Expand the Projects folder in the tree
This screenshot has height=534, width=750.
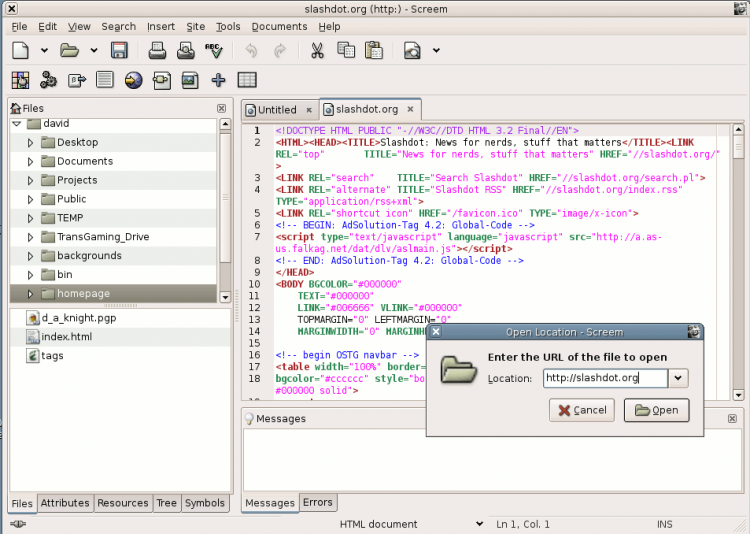(31, 180)
